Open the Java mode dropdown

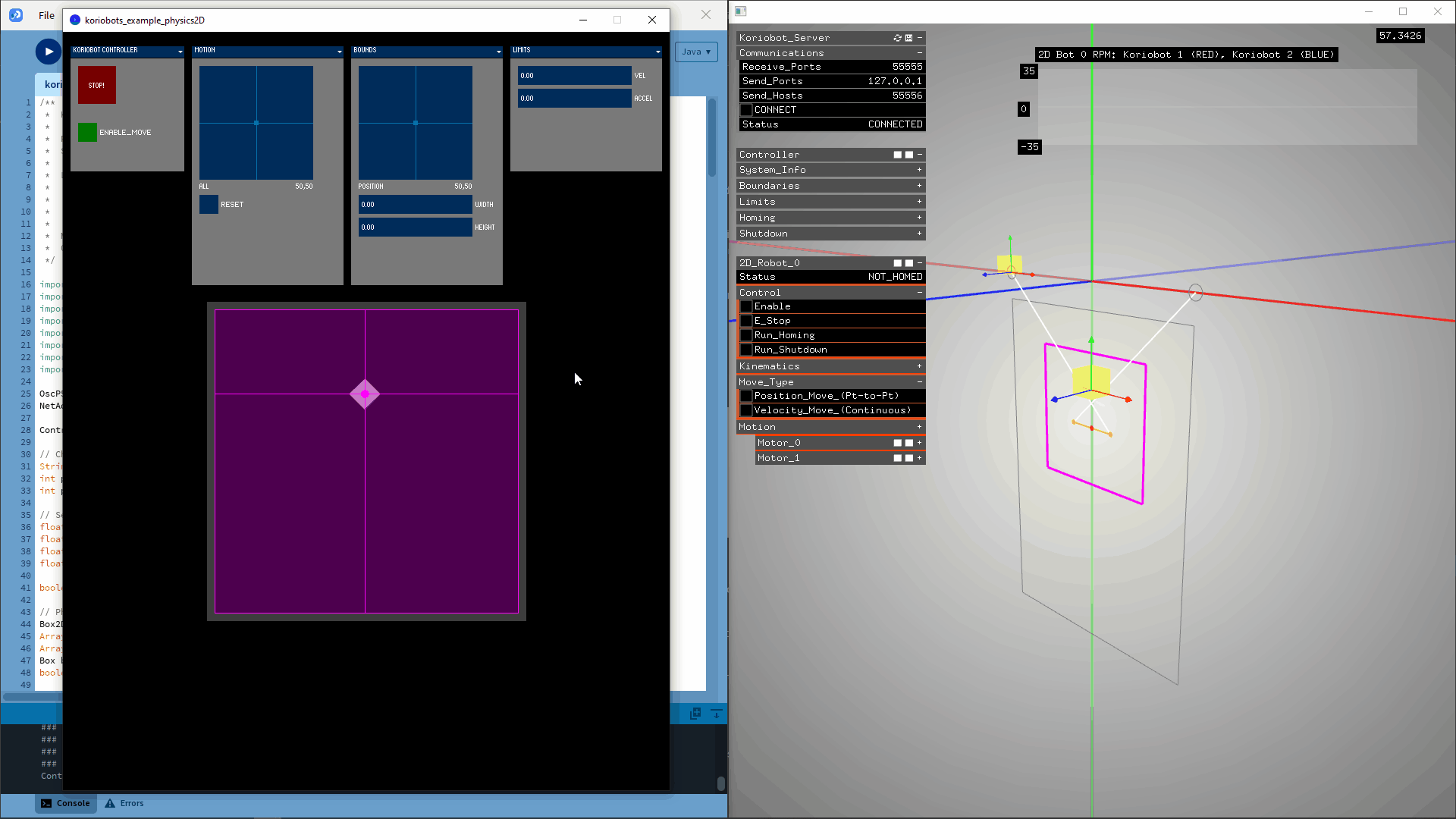click(x=696, y=52)
